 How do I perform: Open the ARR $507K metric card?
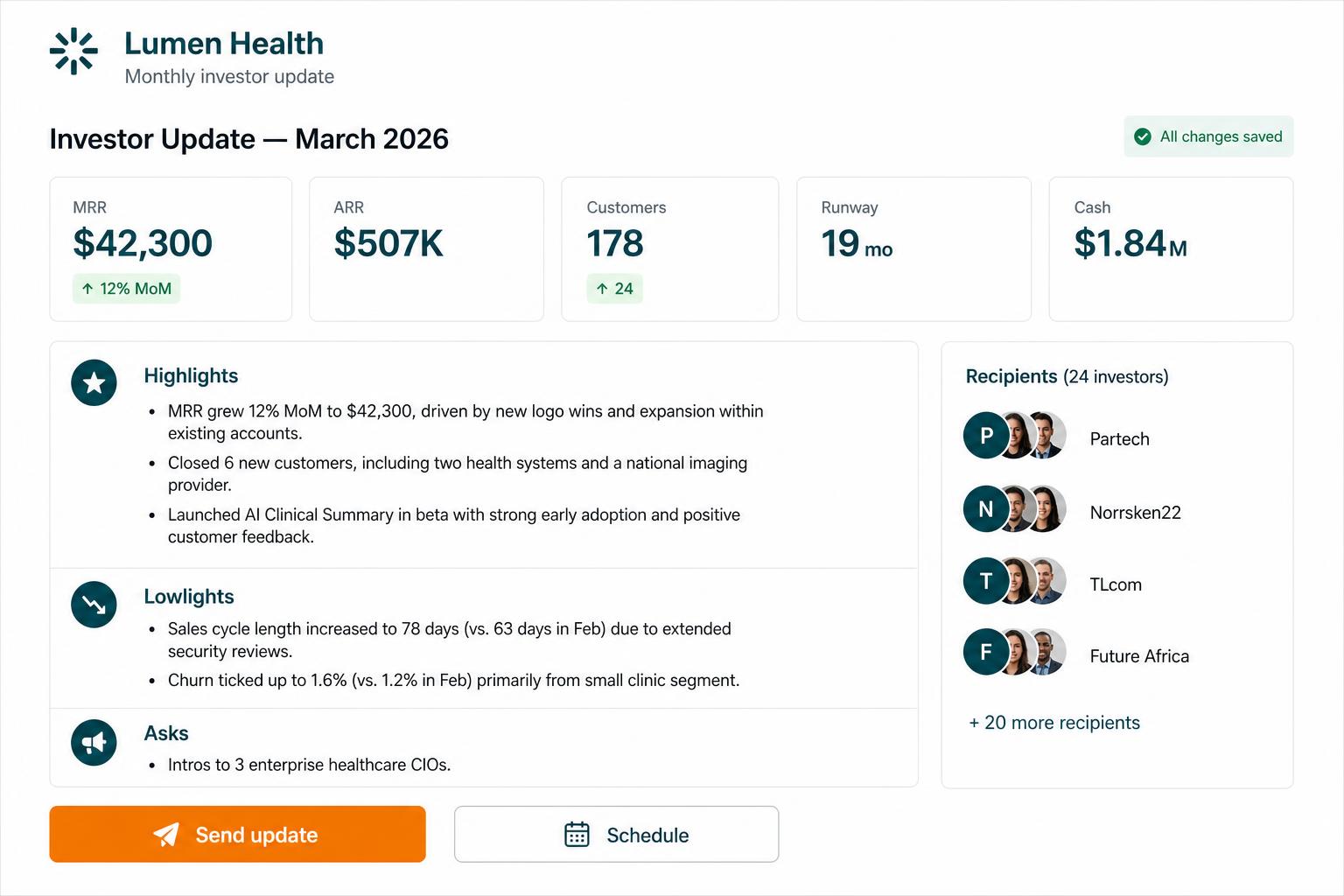point(426,249)
